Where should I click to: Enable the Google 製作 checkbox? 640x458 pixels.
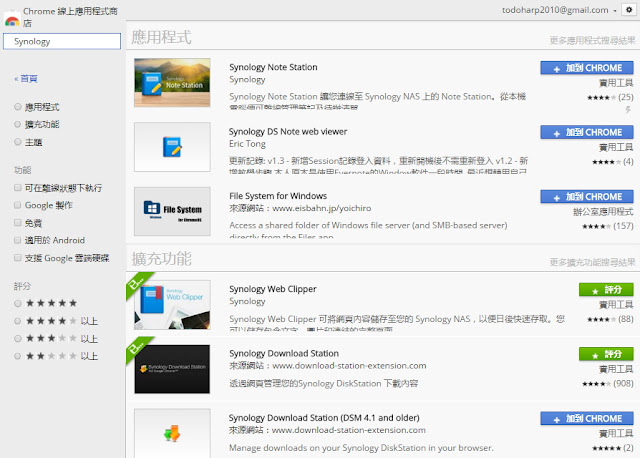point(18,205)
